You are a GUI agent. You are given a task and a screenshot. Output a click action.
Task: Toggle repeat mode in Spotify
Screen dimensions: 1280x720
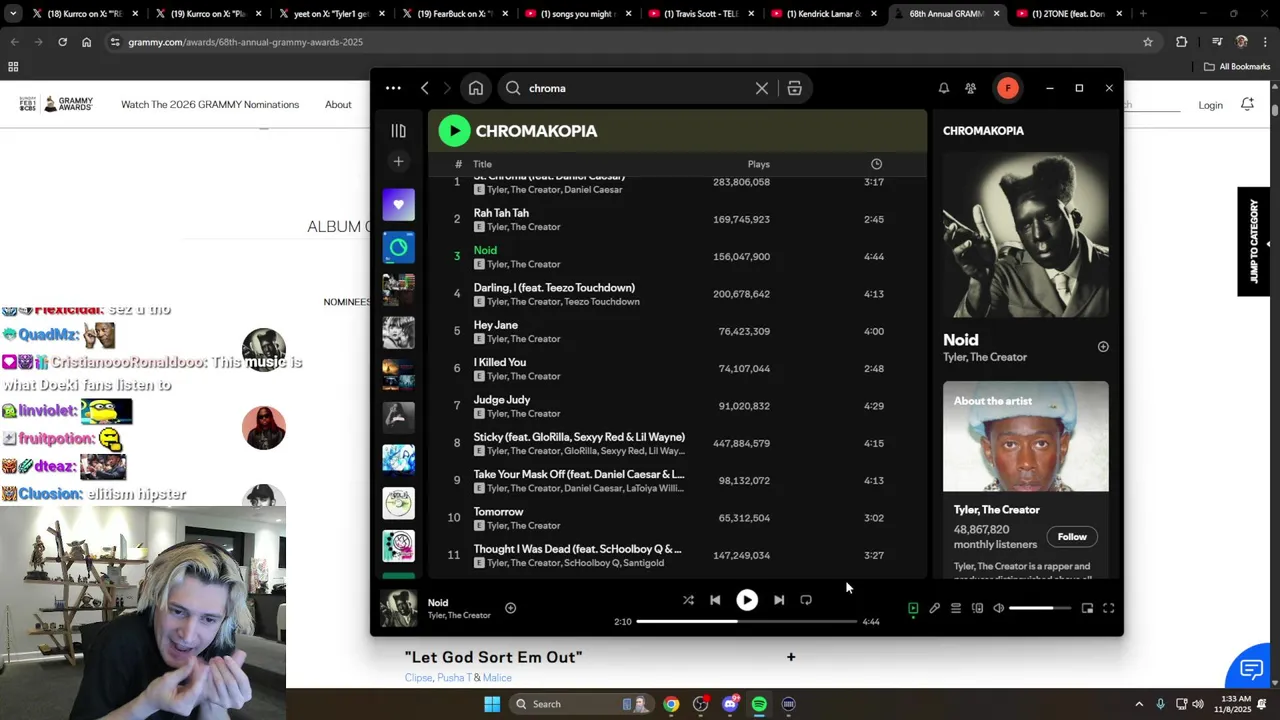pyautogui.click(x=806, y=600)
